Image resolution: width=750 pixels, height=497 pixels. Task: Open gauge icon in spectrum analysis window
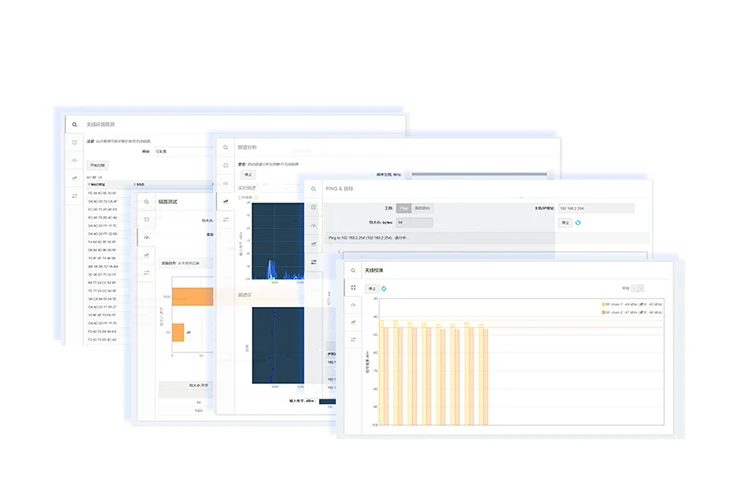click(225, 183)
